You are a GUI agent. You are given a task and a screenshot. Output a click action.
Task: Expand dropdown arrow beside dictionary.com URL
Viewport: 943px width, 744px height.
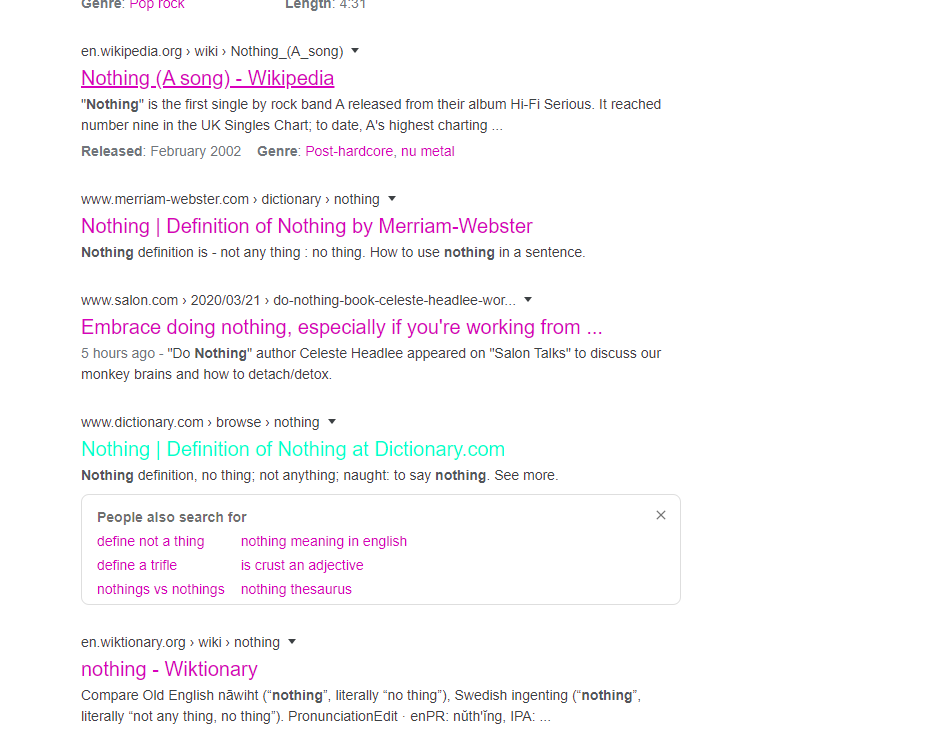(332, 422)
